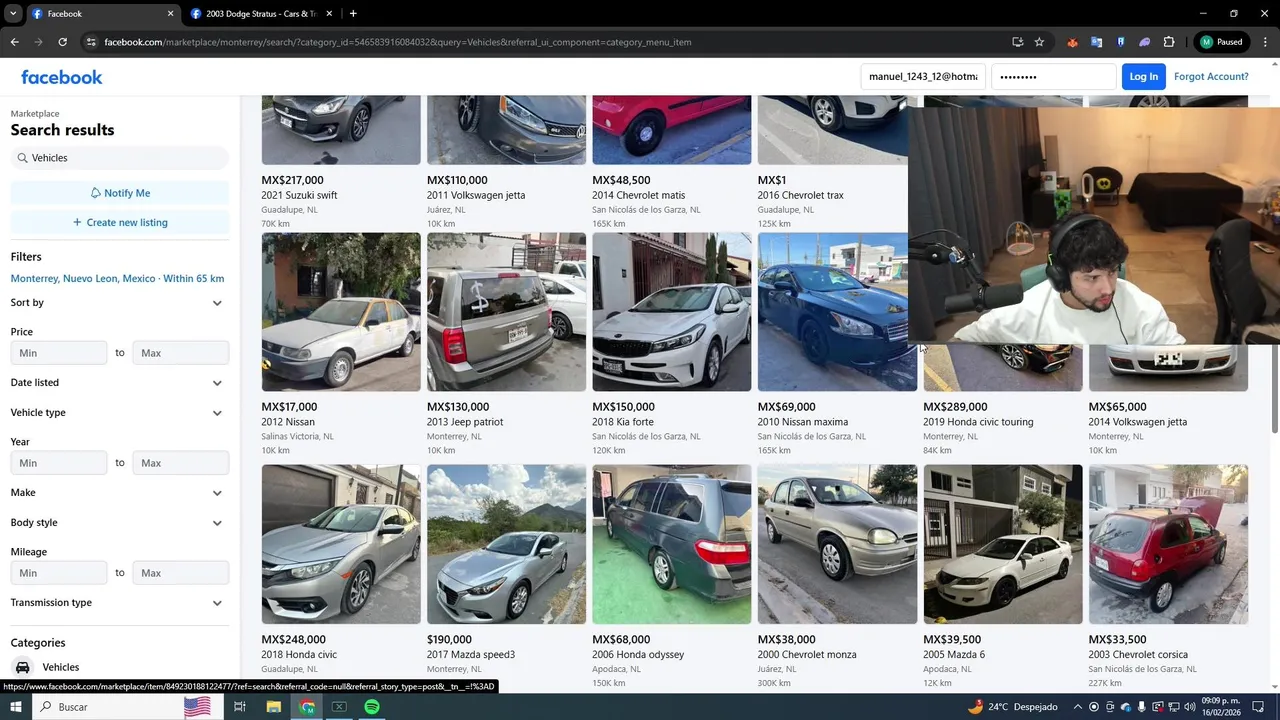Open the volume speaker tray icon

[x=1190, y=707]
